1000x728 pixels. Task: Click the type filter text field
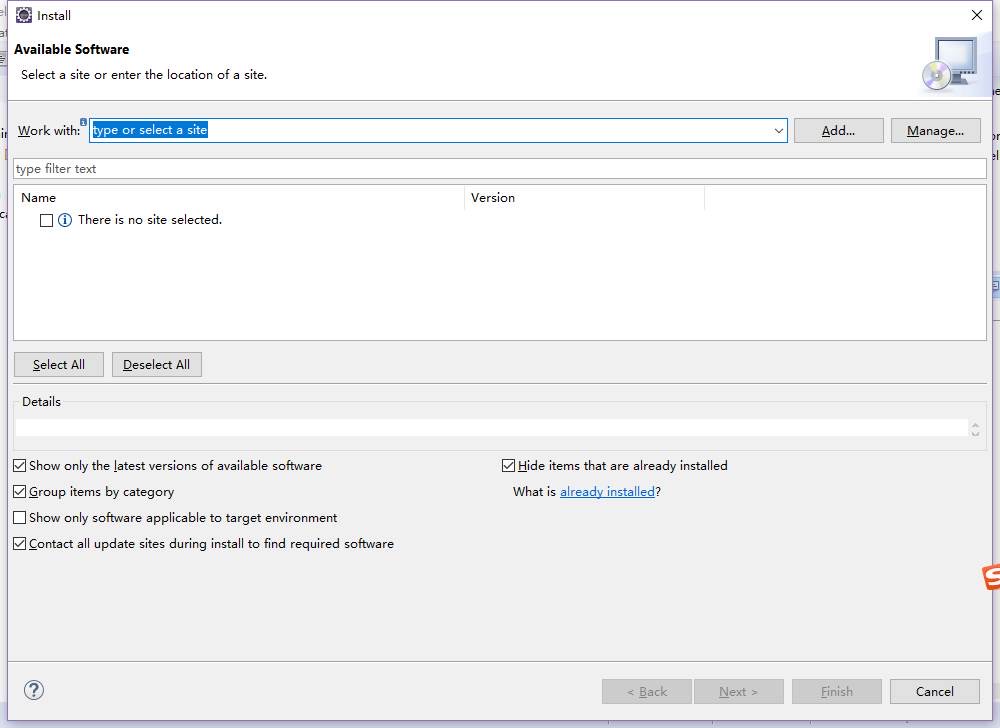[x=499, y=169]
